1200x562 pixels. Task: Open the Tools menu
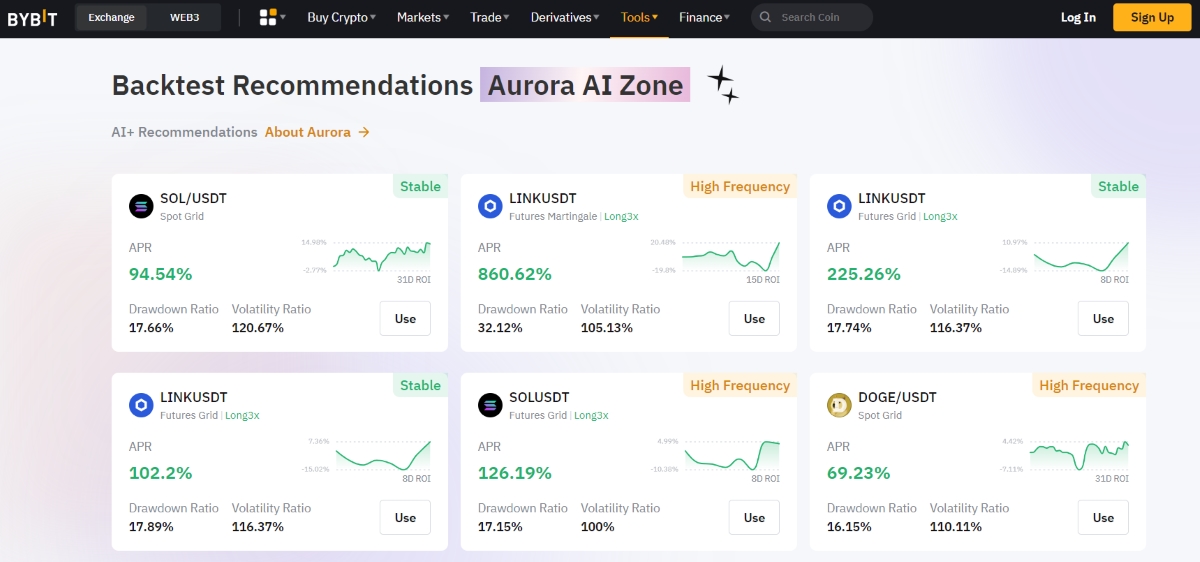639,17
